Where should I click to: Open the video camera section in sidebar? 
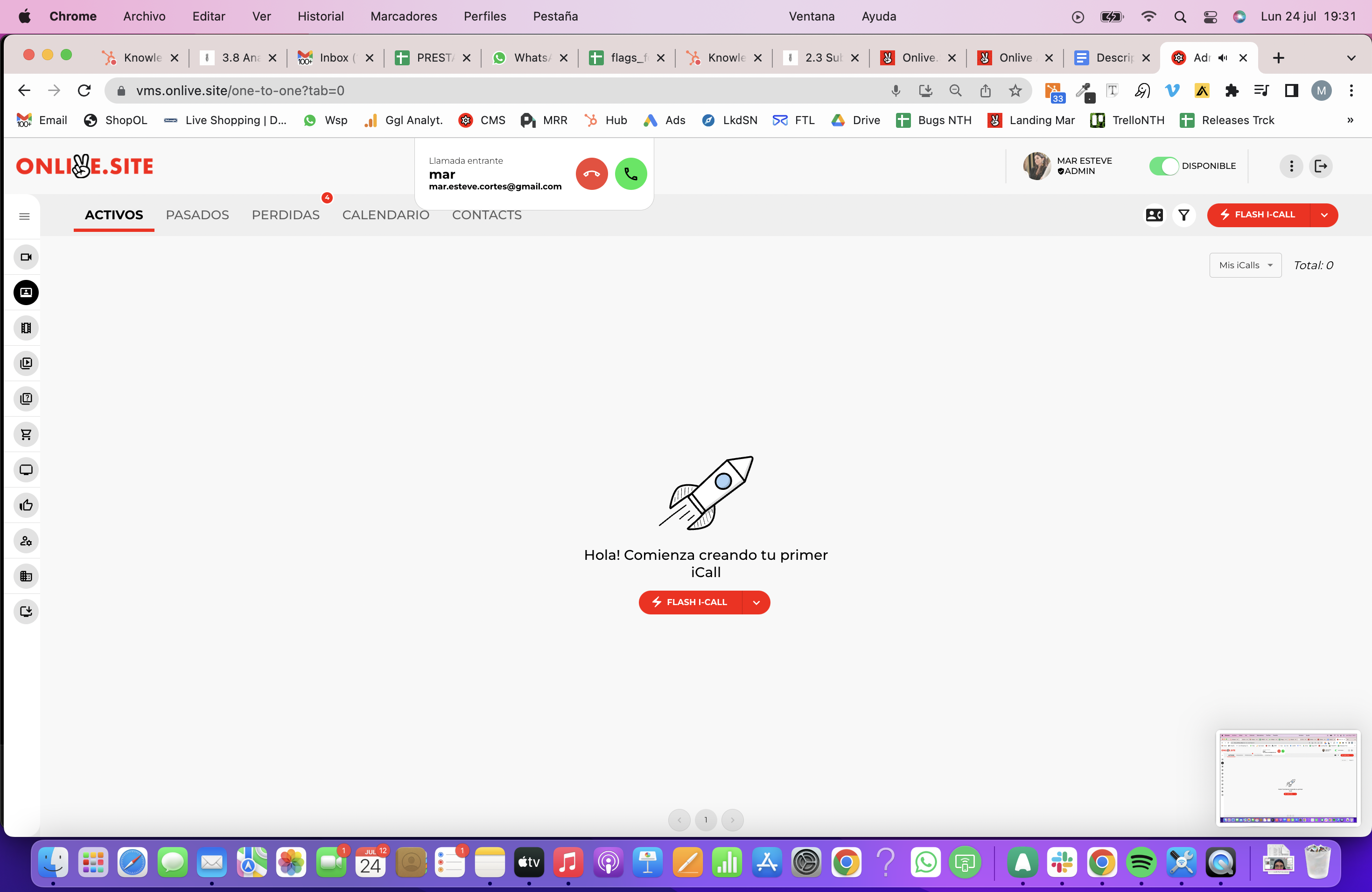tap(26, 257)
